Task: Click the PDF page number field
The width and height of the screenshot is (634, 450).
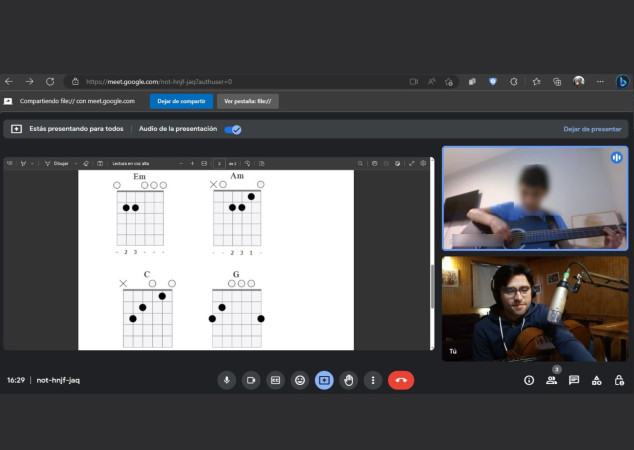Action: (219, 163)
